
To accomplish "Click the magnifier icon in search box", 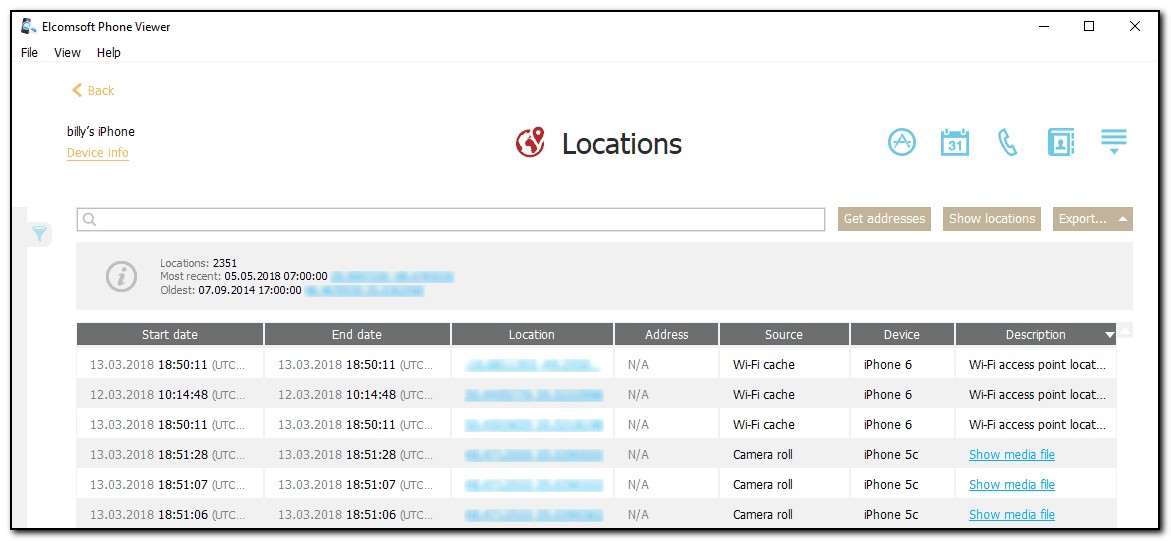I will pyautogui.click(x=90, y=220).
